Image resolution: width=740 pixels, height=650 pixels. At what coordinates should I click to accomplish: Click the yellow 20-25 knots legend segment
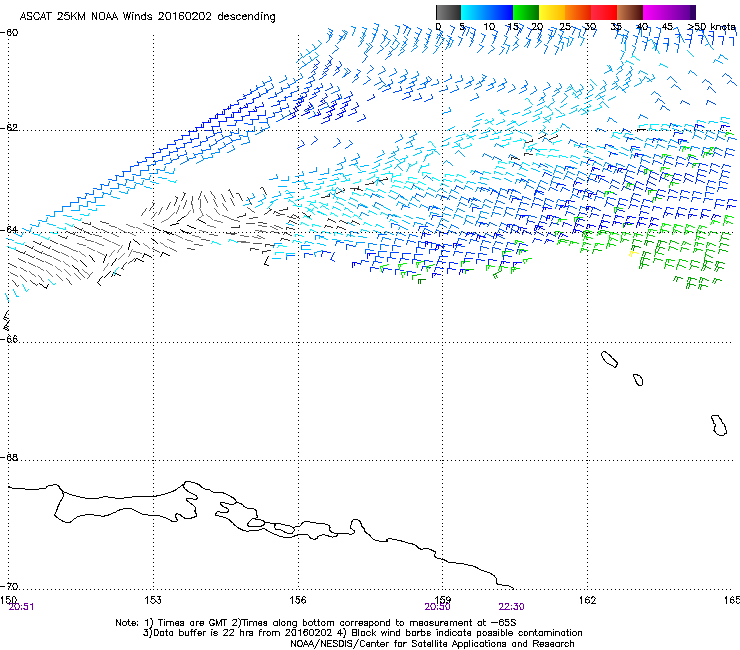552,12
